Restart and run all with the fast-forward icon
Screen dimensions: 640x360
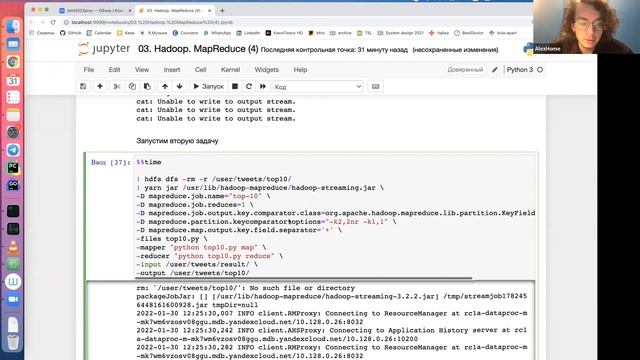[263, 87]
